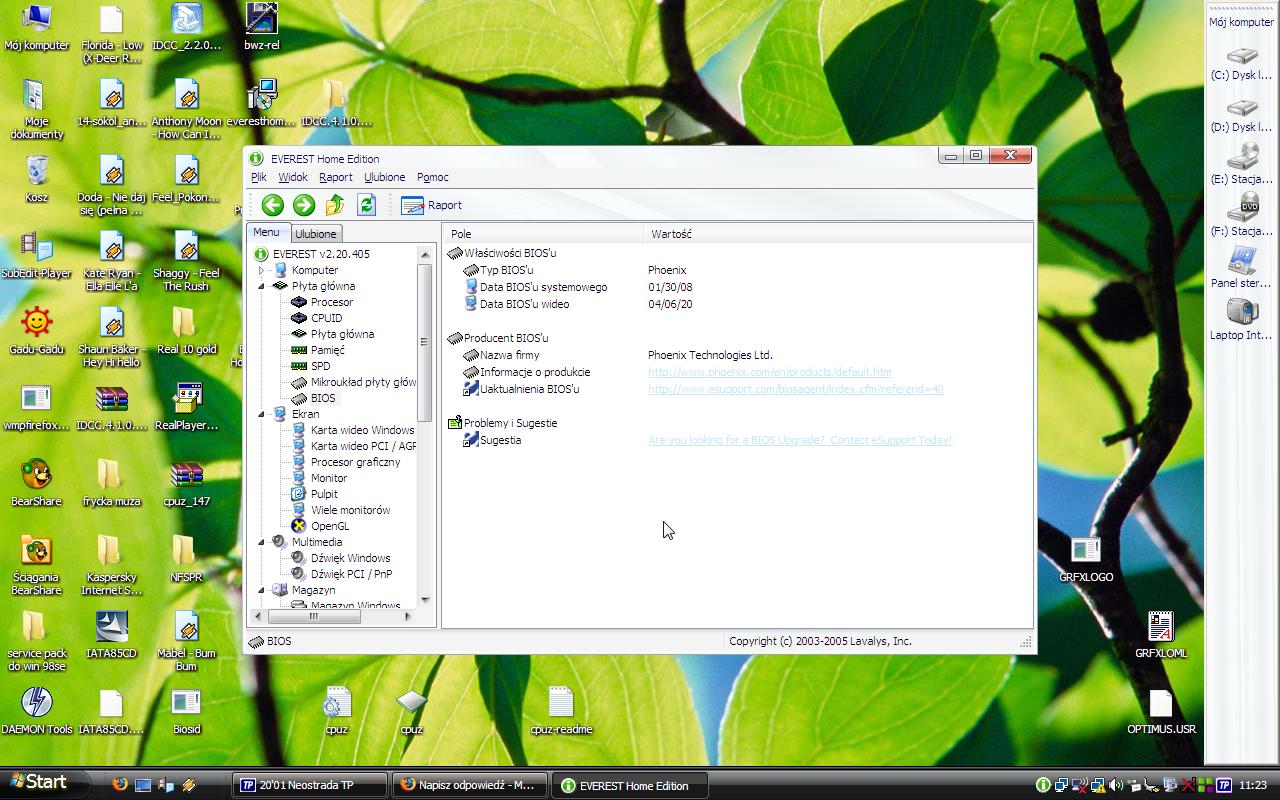Collapse the Multimedia tree node
Viewport: 1280px width, 800px height.
262,542
